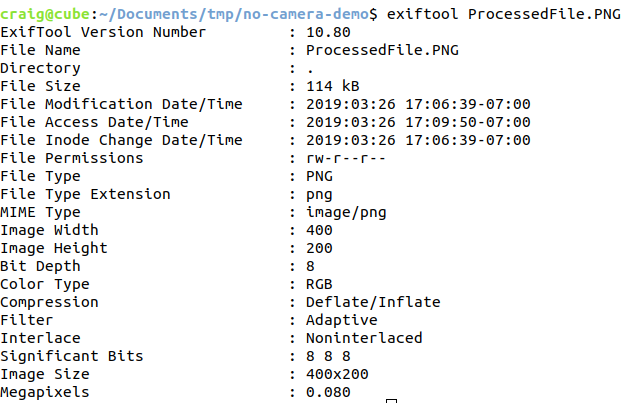Click the File Name value ProcessedFile.PNG
Screen dimensions: 632x403
[x=382, y=50]
